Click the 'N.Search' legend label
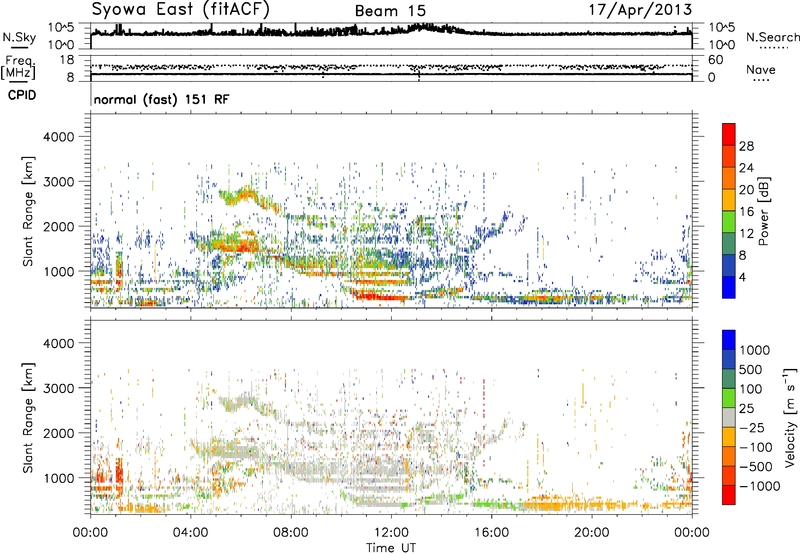The width and height of the screenshot is (800, 554). point(772,37)
